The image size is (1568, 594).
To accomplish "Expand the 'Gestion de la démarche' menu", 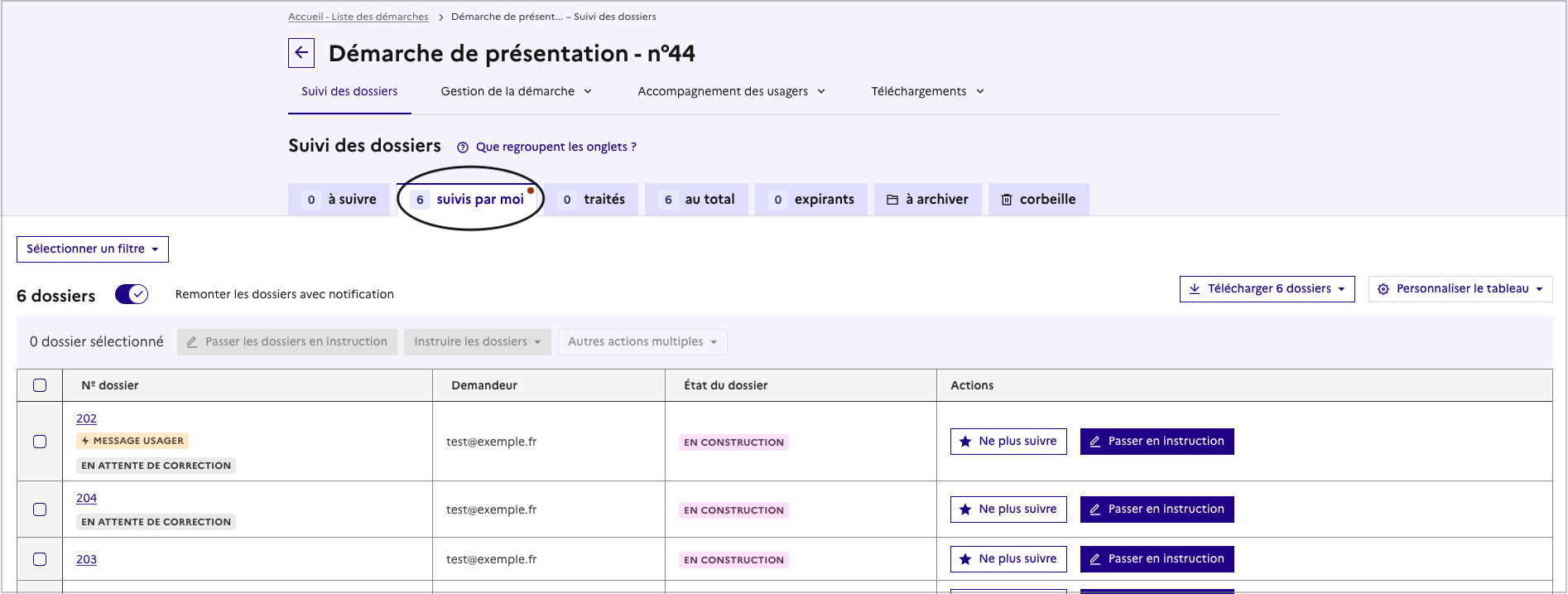I will pos(516,91).
